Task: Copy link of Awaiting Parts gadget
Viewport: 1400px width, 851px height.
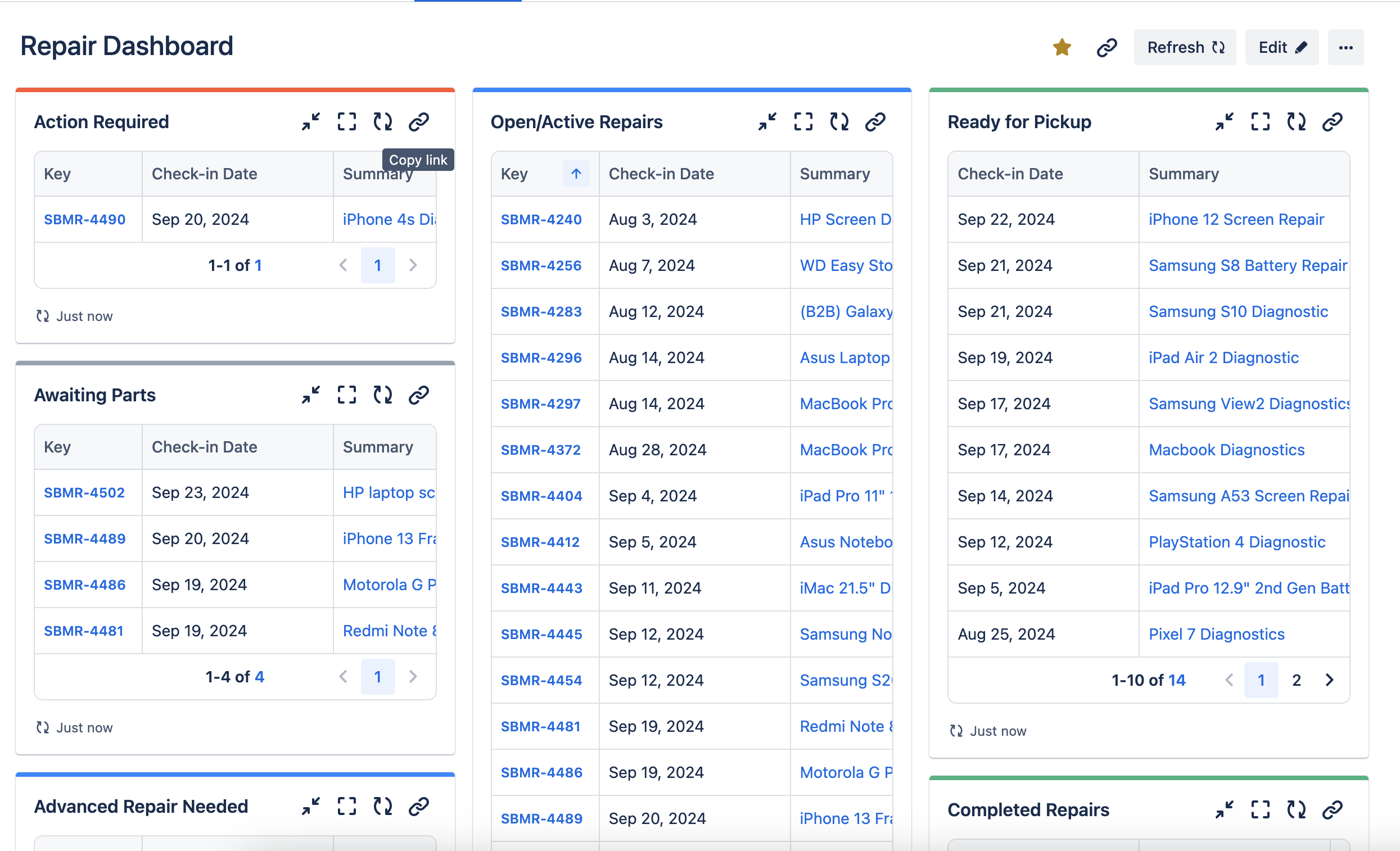Action: tap(418, 395)
